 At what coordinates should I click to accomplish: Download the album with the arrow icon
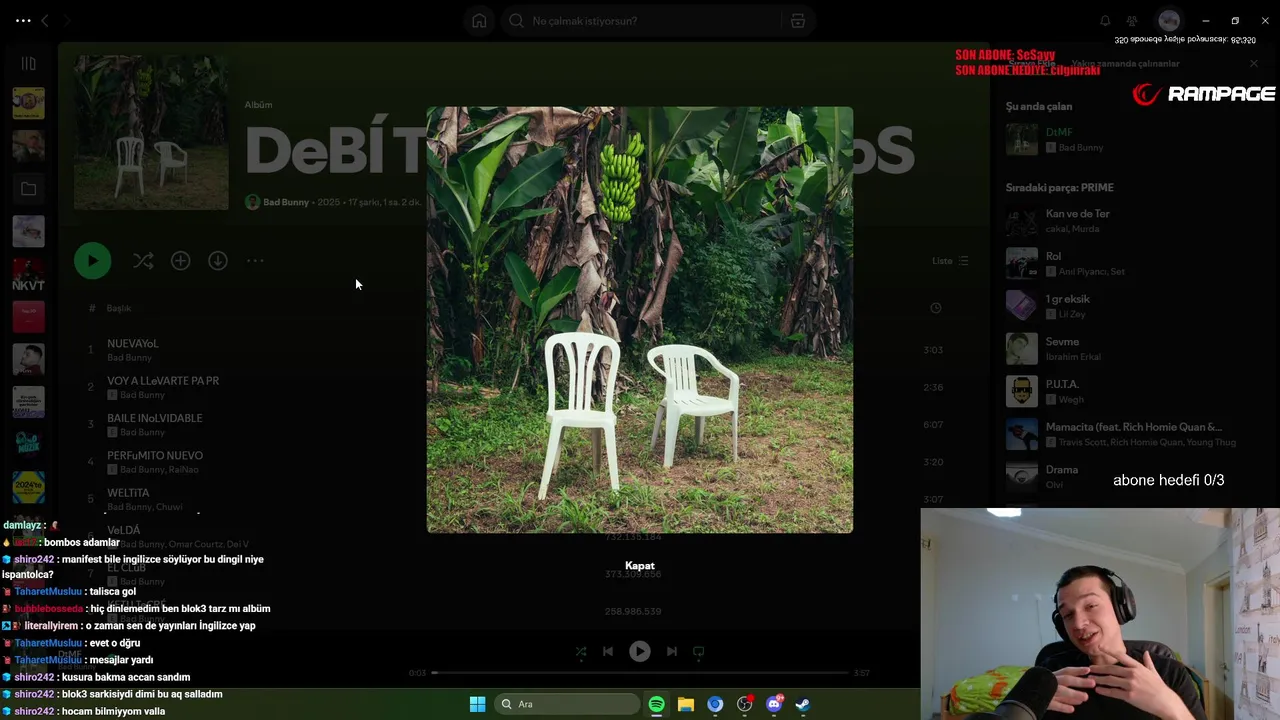(218, 261)
